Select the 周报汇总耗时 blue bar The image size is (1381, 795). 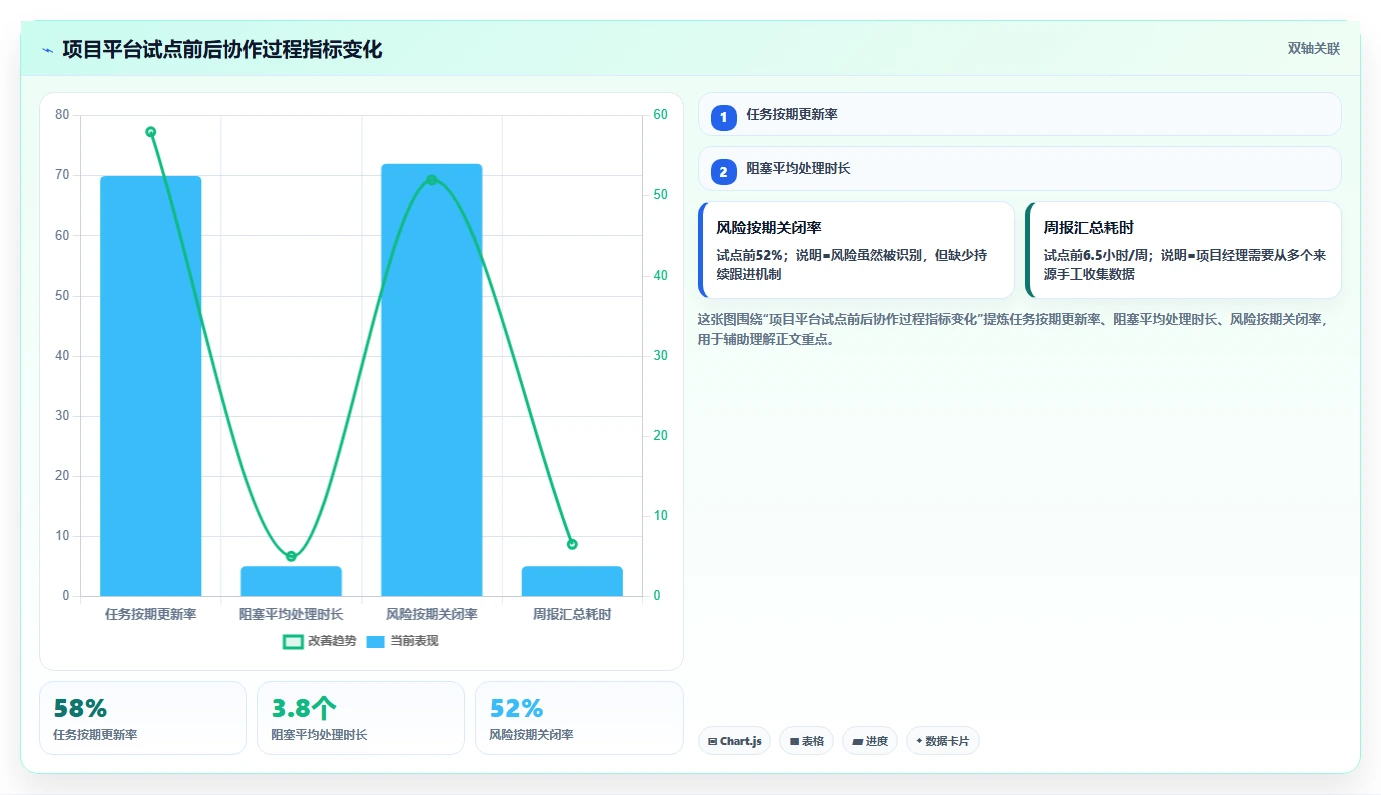click(x=572, y=581)
